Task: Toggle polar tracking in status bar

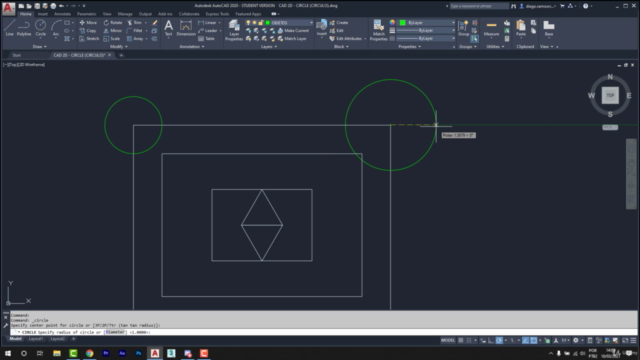Action: [499, 340]
